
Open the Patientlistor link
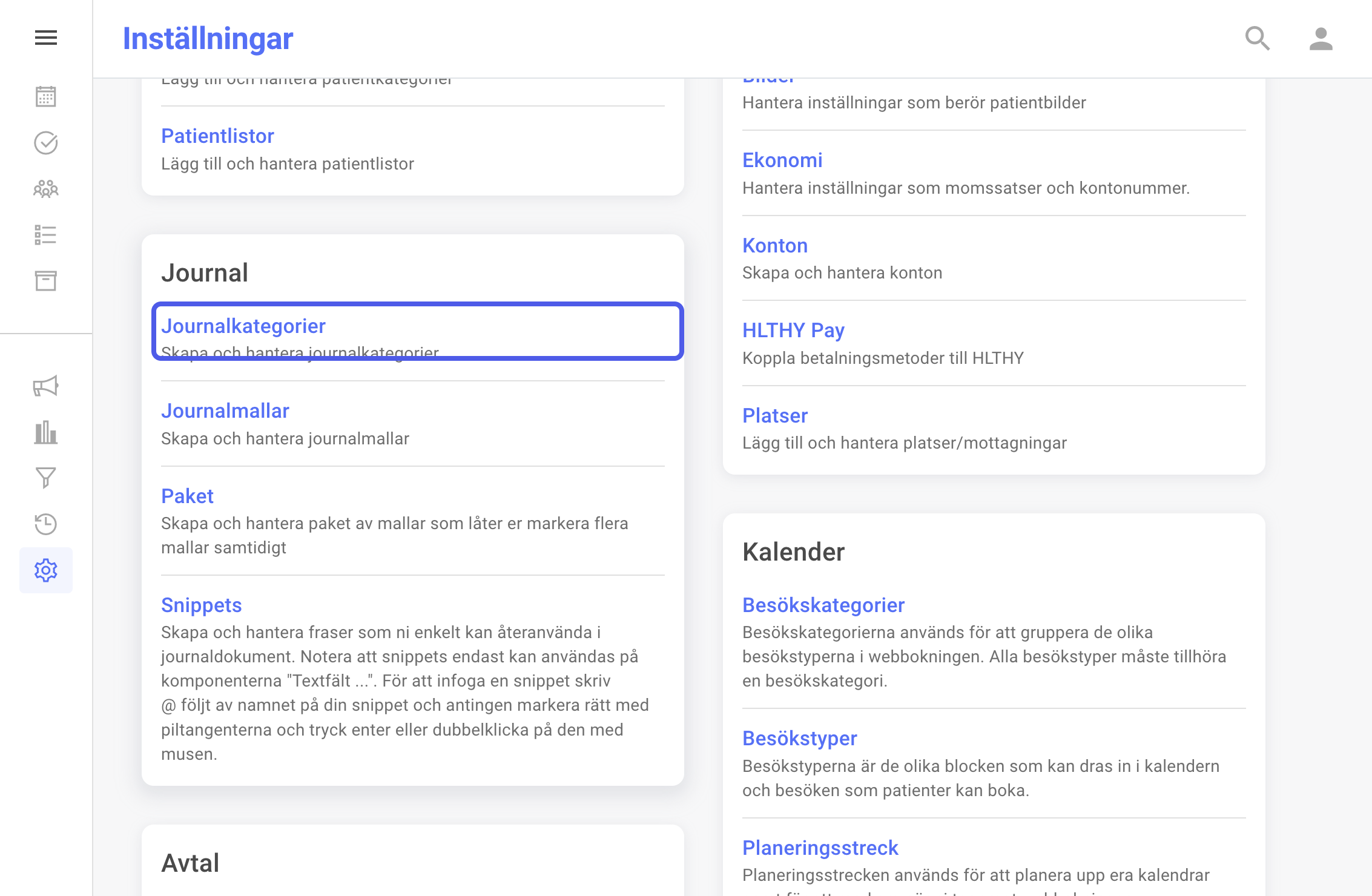tap(217, 136)
